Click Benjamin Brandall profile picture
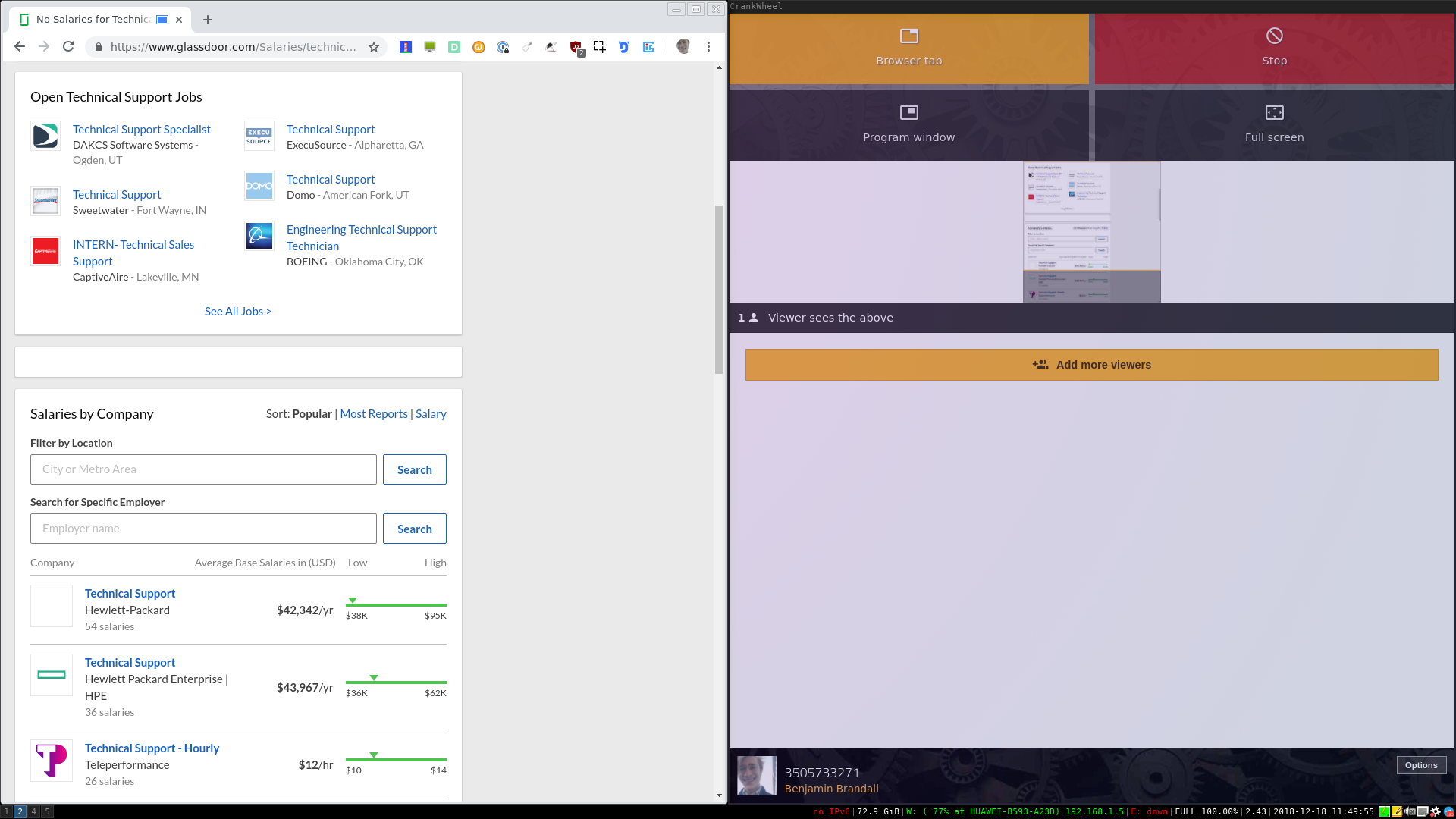1456x819 pixels. pyautogui.click(x=756, y=775)
